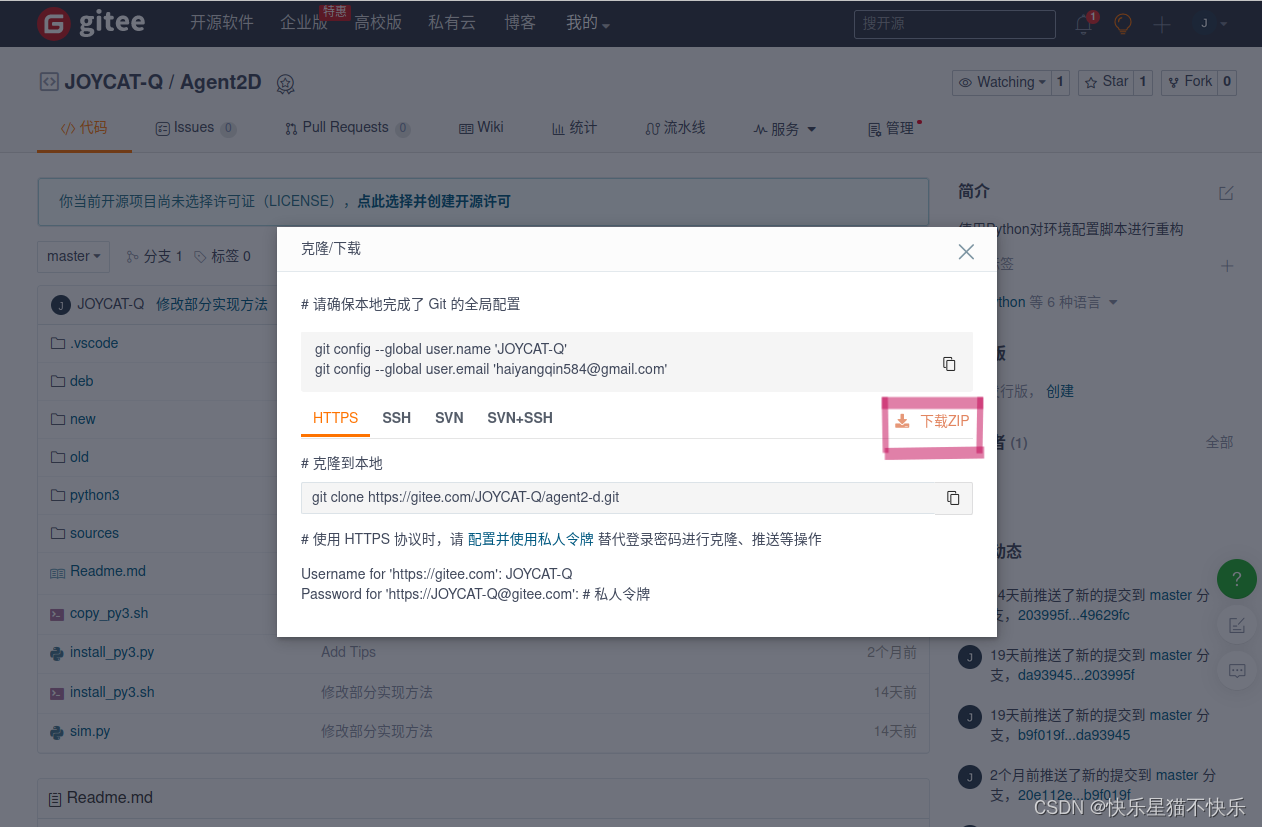1262x827 pixels.
Task: Click 点此选择并创建开源许可 link
Action: click(434, 201)
